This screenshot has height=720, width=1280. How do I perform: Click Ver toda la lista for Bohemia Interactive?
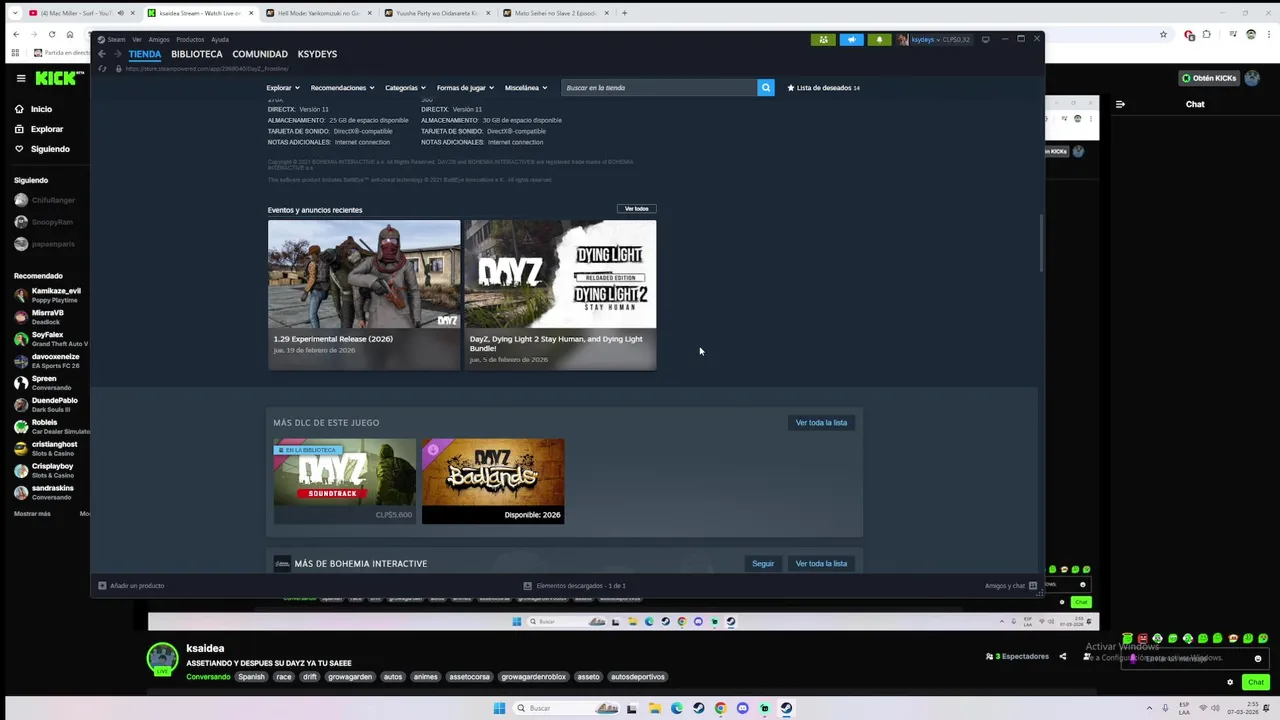[x=821, y=564]
